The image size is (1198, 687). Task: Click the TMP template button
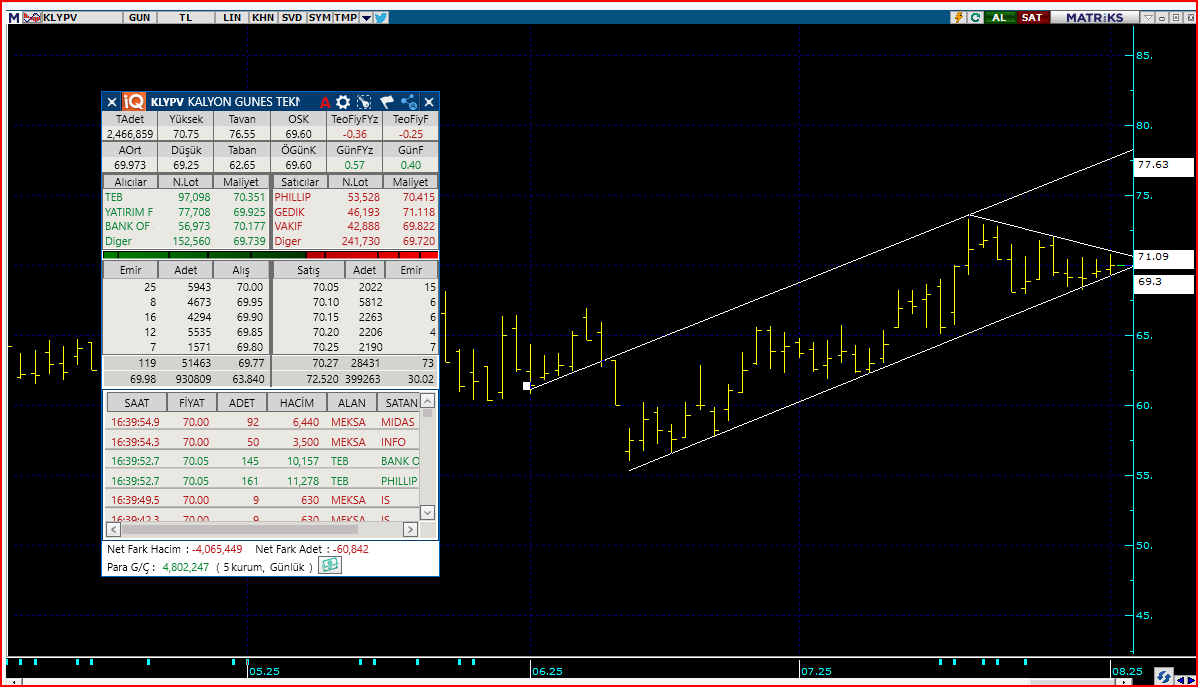(345, 18)
